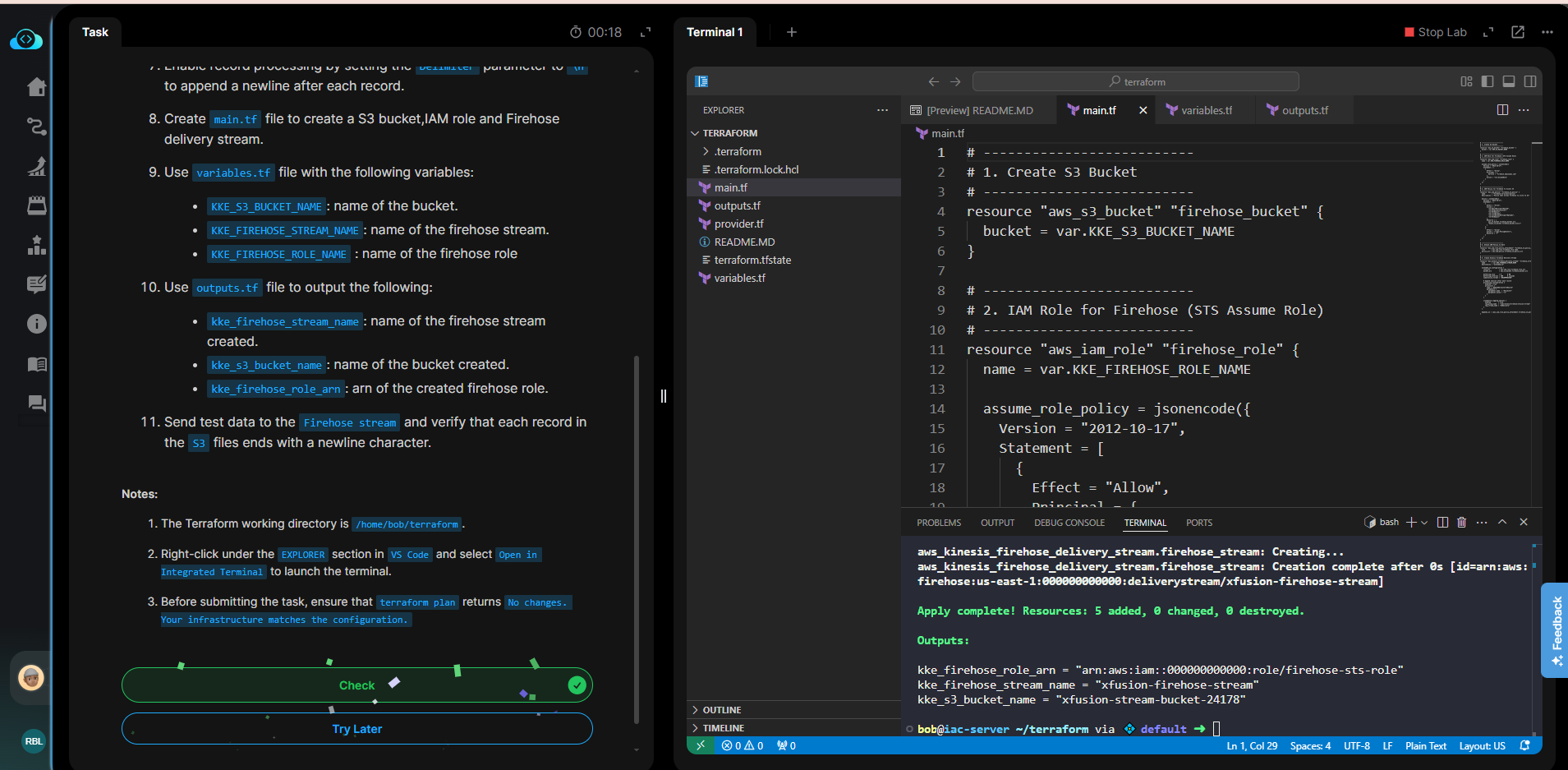This screenshot has height=770, width=1568.
Task: Open the new terminal profile dropdown arrow
Action: point(1424,523)
